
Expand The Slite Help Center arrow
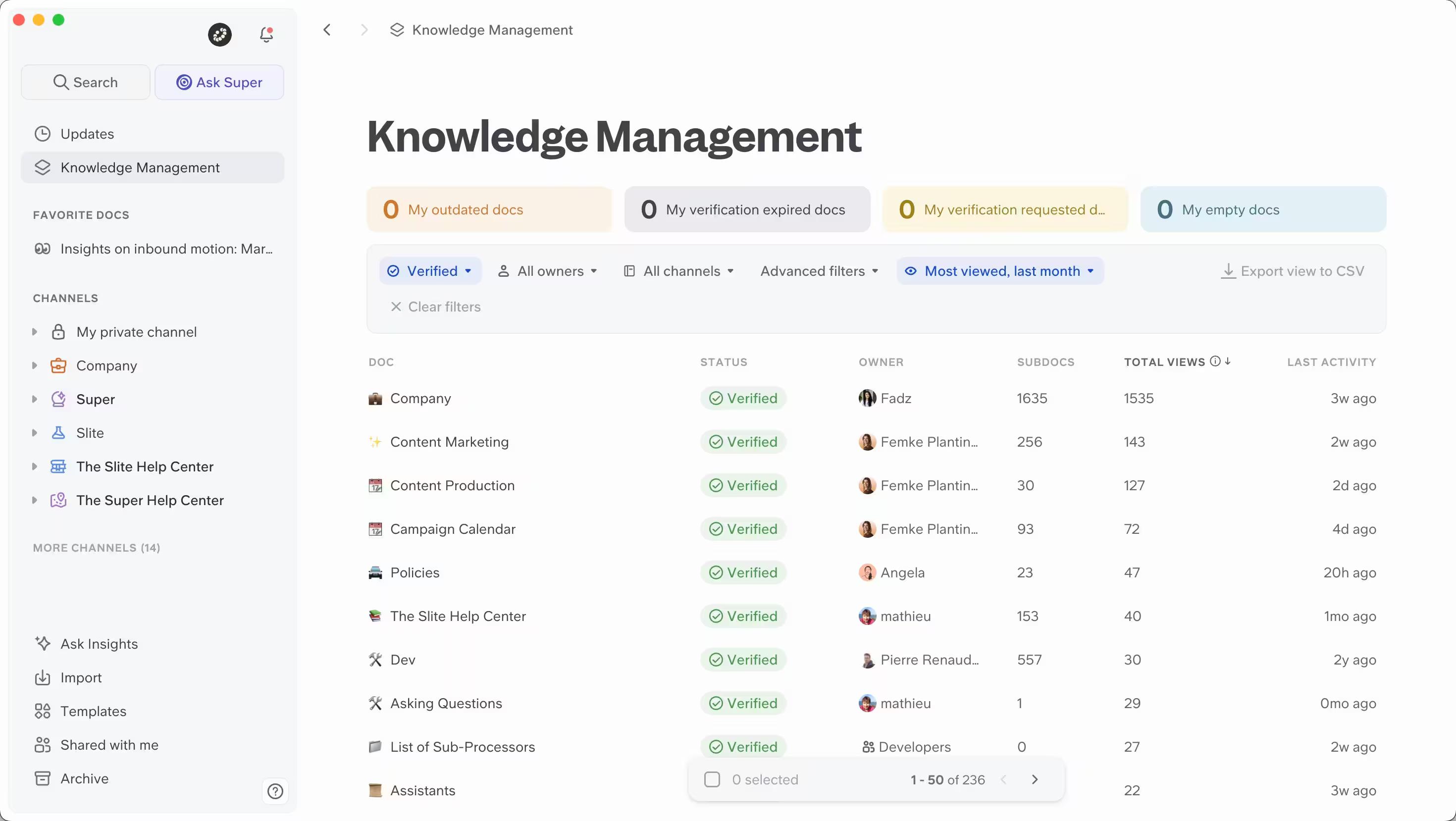(x=35, y=467)
